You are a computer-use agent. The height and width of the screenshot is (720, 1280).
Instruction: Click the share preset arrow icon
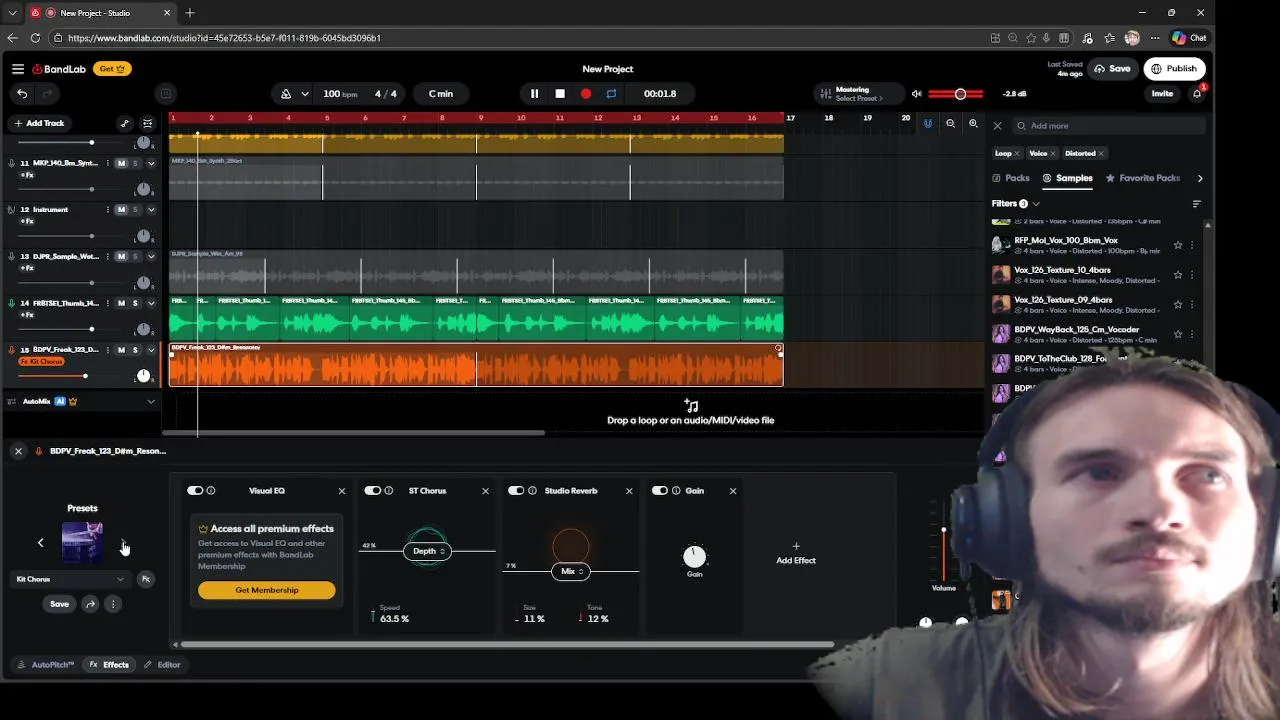click(90, 605)
